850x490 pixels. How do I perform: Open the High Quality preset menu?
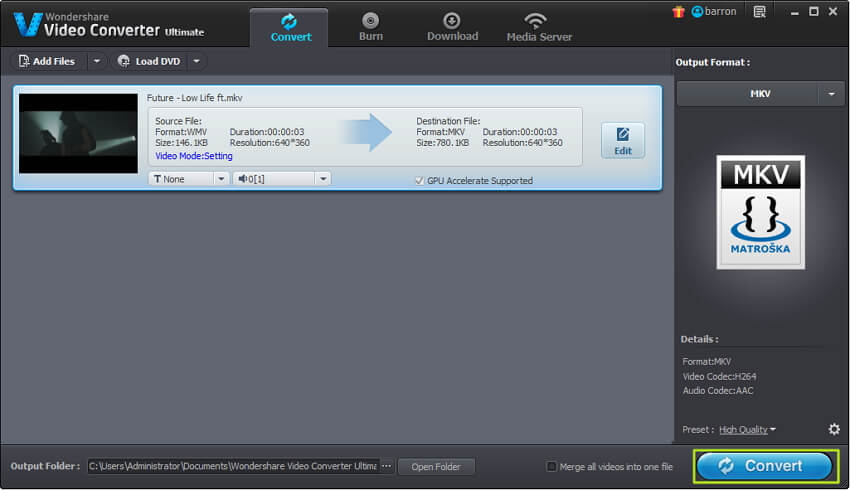(x=746, y=430)
